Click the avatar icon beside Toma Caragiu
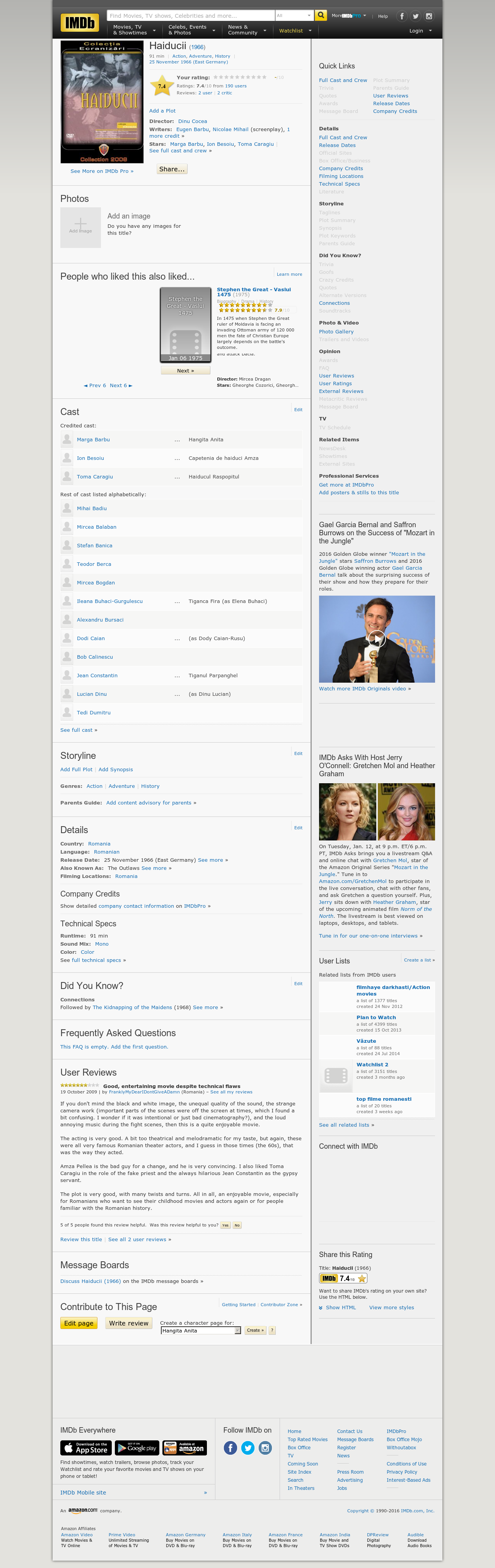Viewport: 495px width, 1568px height. click(67, 477)
